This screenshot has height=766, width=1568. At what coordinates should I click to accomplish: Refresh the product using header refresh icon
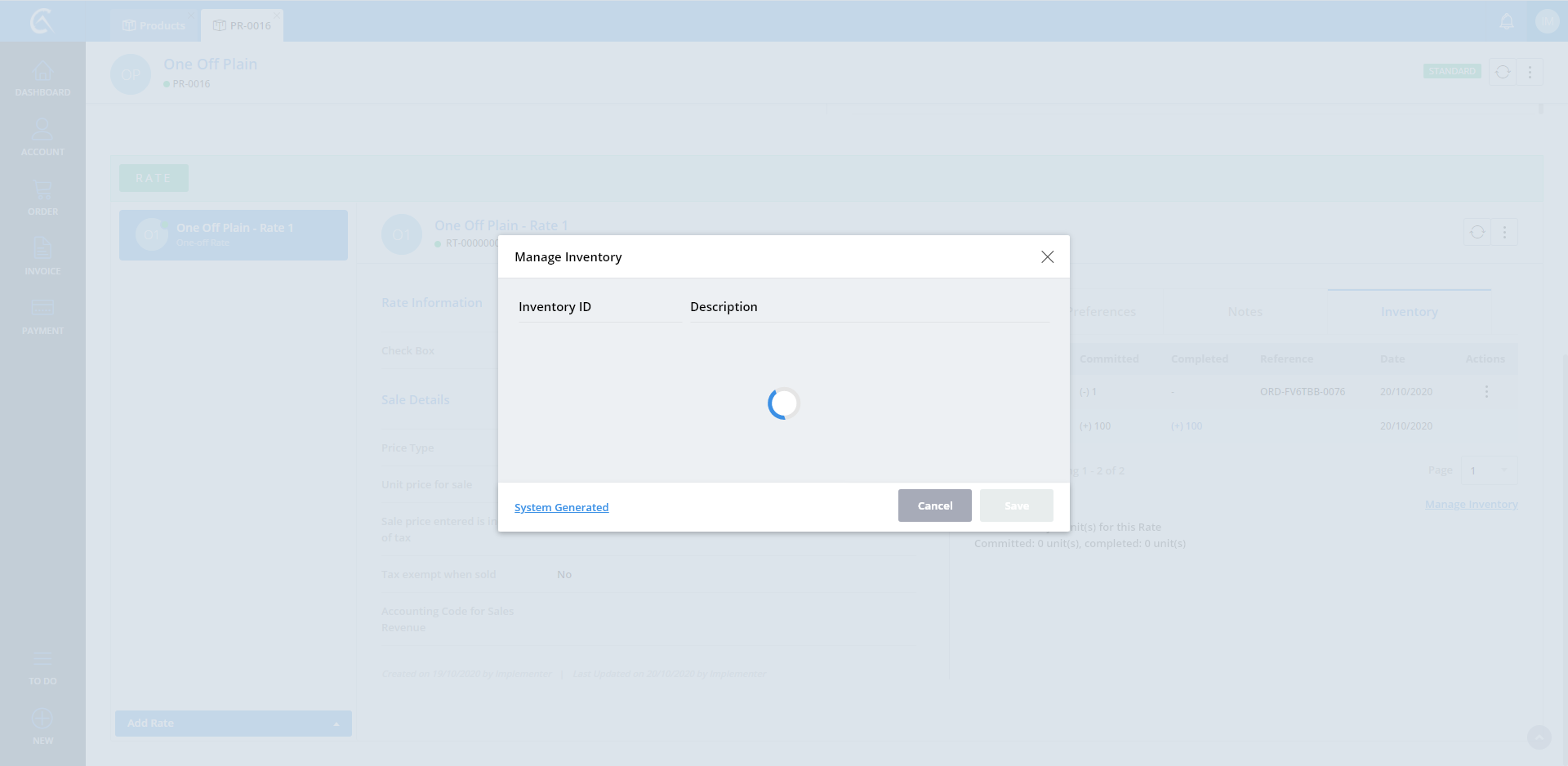click(1502, 72)
